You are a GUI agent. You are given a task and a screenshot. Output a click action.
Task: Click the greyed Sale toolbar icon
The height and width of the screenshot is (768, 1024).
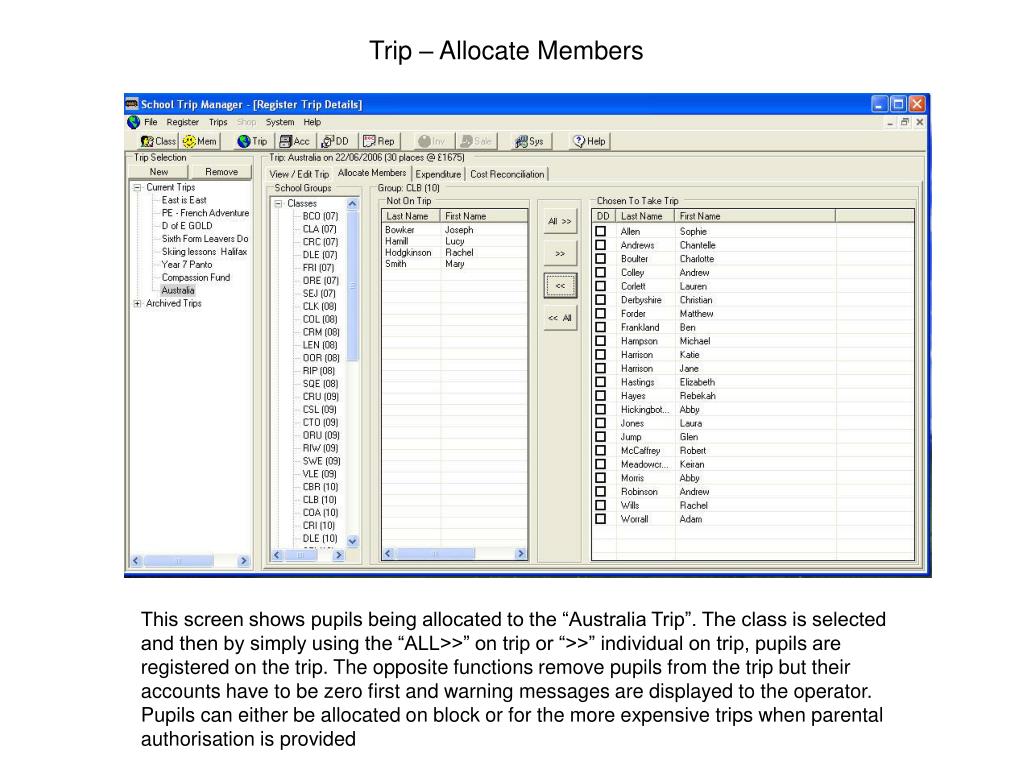476,141
